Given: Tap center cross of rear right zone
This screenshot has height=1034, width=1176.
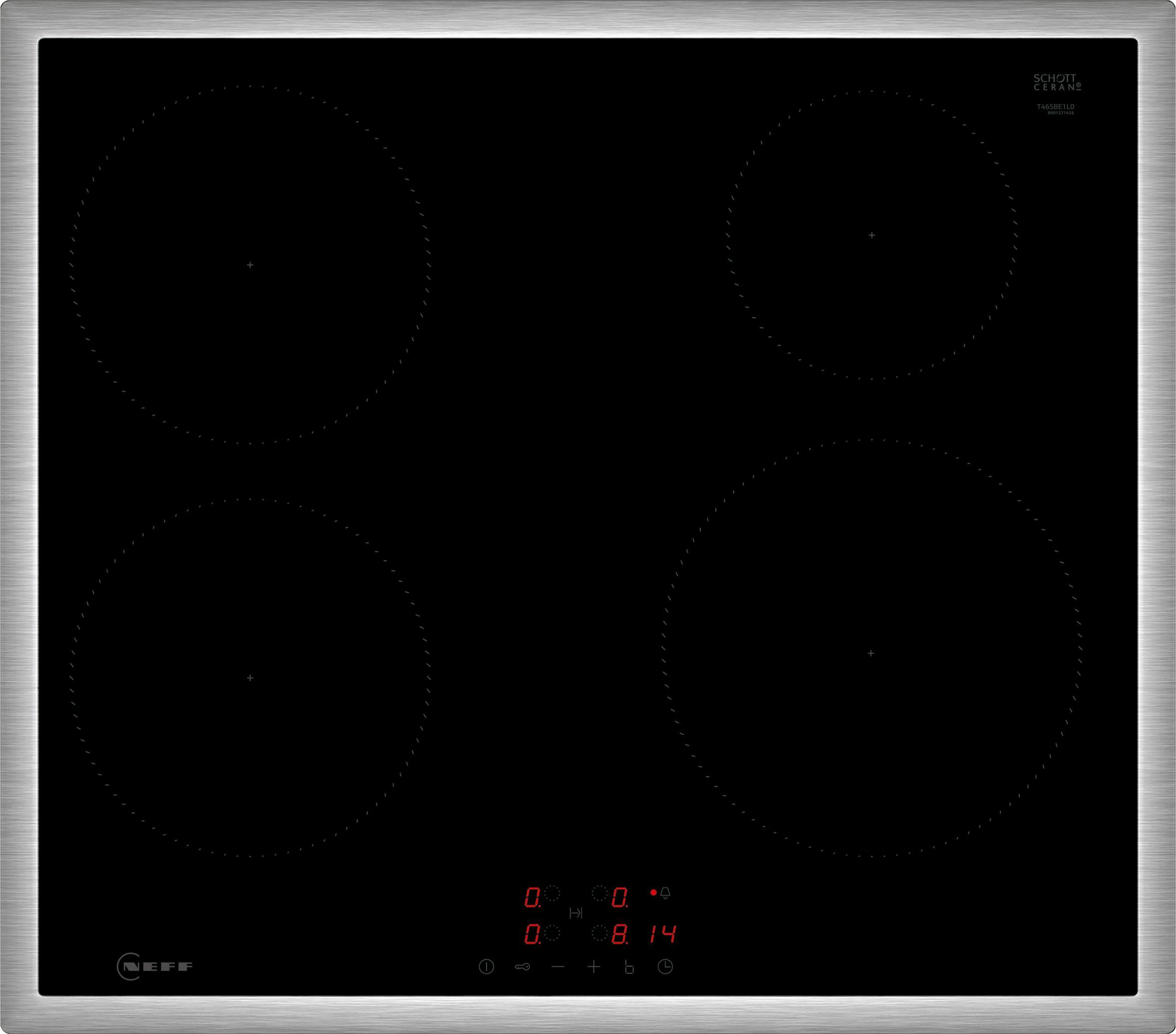Looking at the screenshot, I should (872, 235).
